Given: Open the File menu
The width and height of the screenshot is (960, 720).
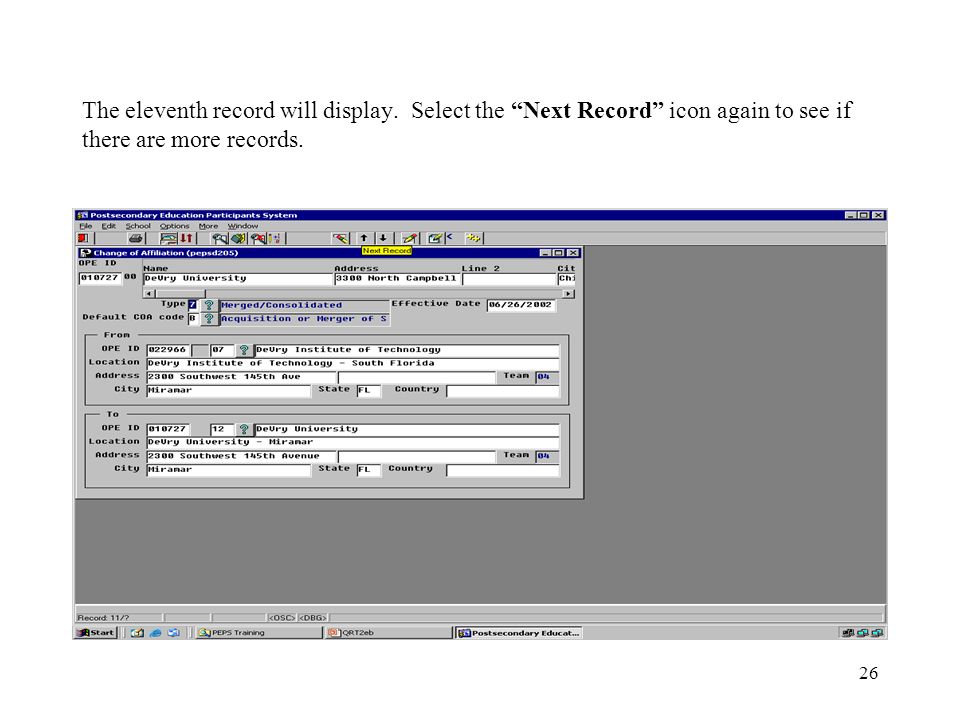Looking at the screenshot, I should [85, 226].
